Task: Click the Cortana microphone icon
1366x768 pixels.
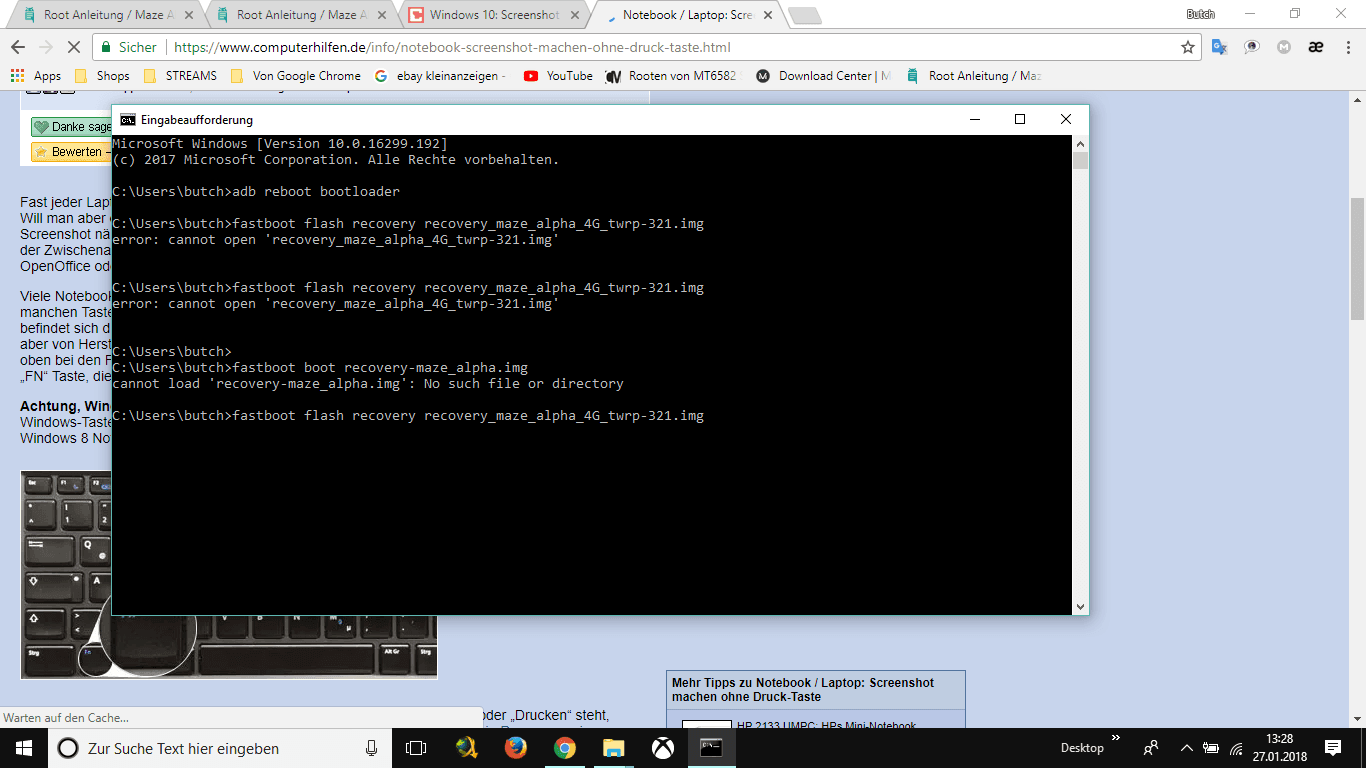Action: [x=372, y=748]
